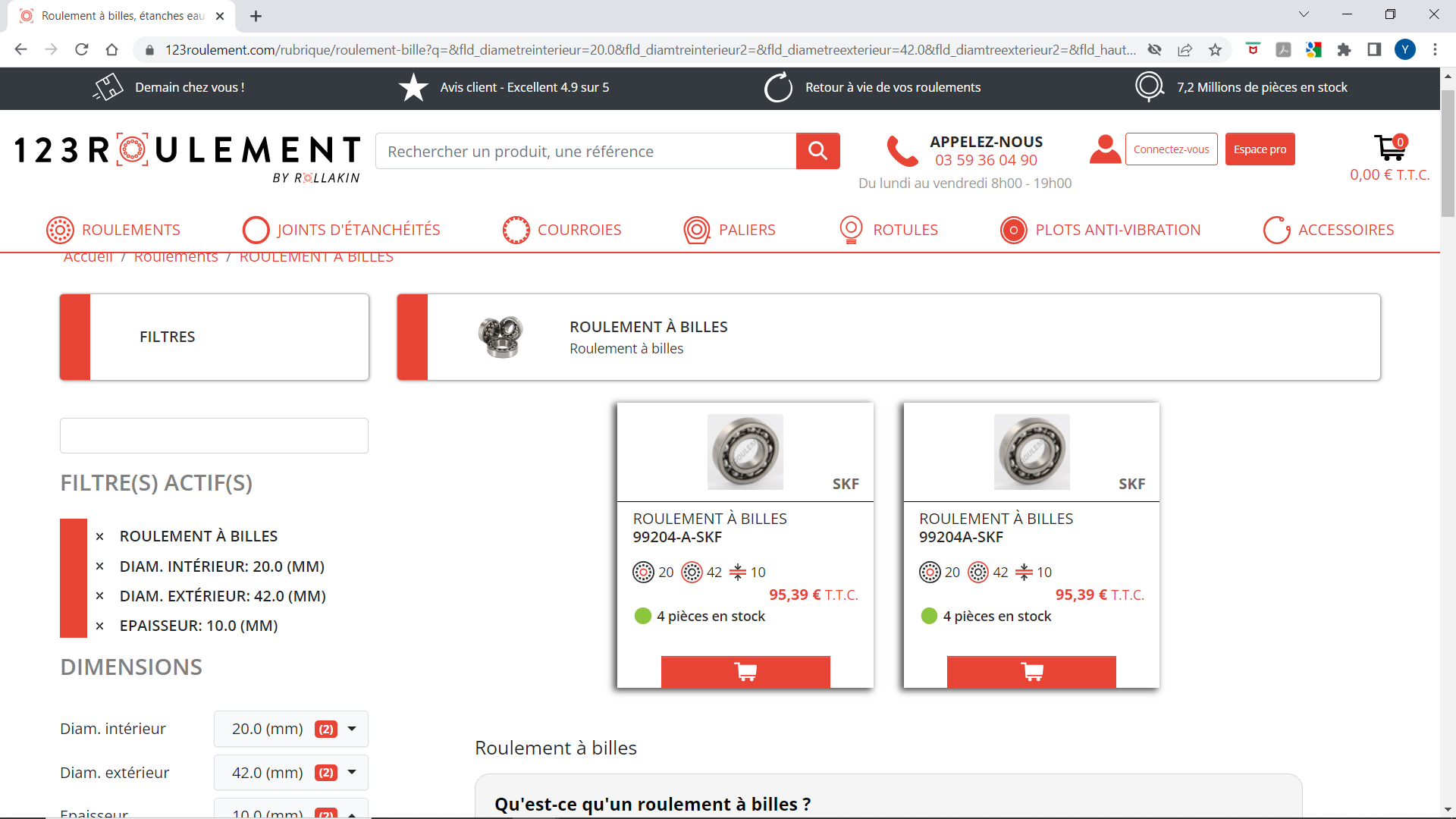Open the shopping cart icon
The image size is (1456, 819).
[1389, 148]
